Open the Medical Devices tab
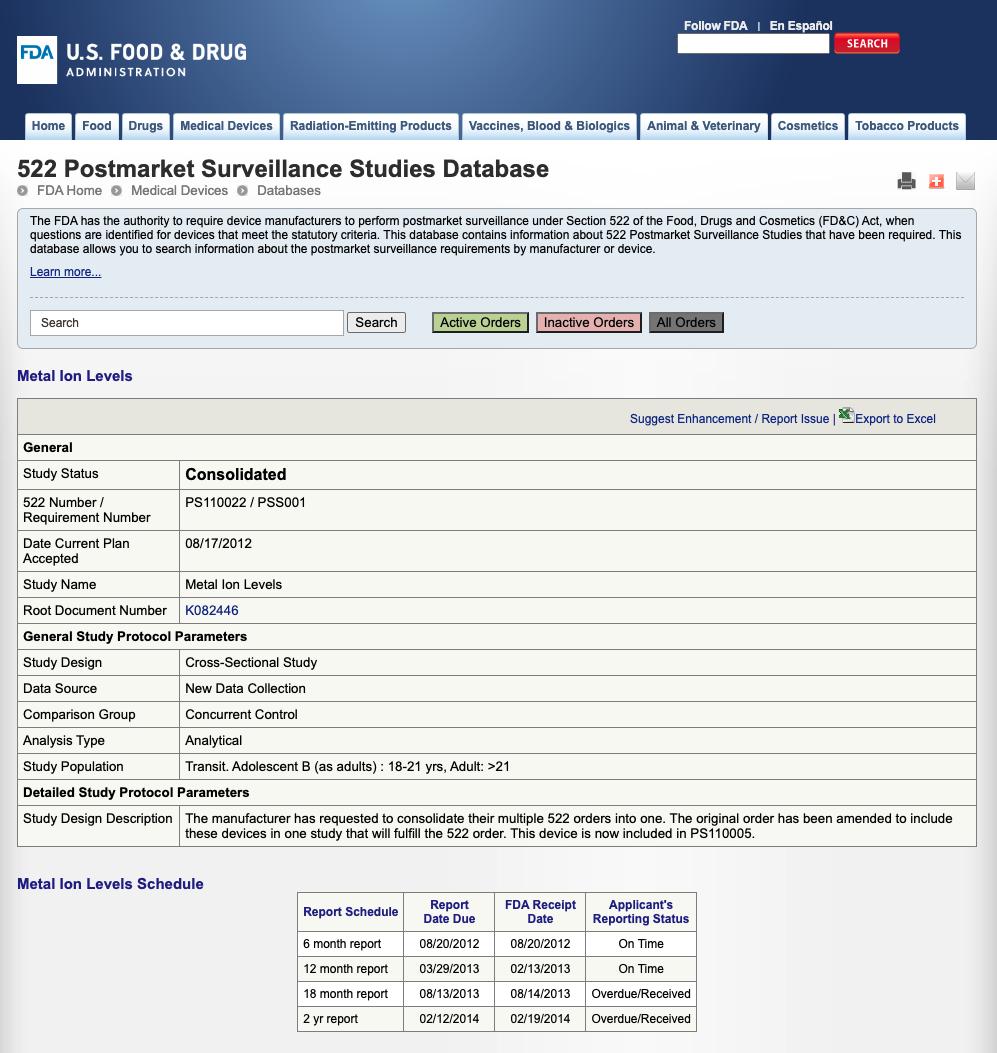Image resolution: width=997 pixels, height=1053 pixels. pyautogui.click(x=226, y=126)
